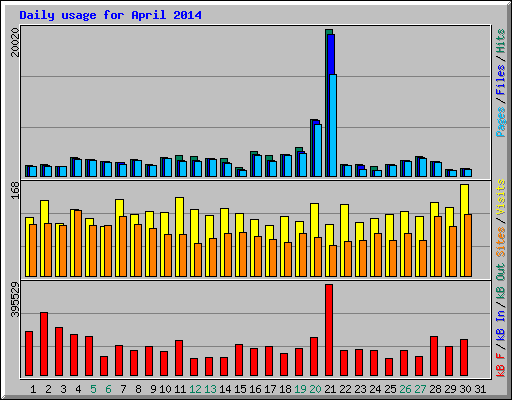
Task: Click the day 11 axis label
Action: pos(180,389)
